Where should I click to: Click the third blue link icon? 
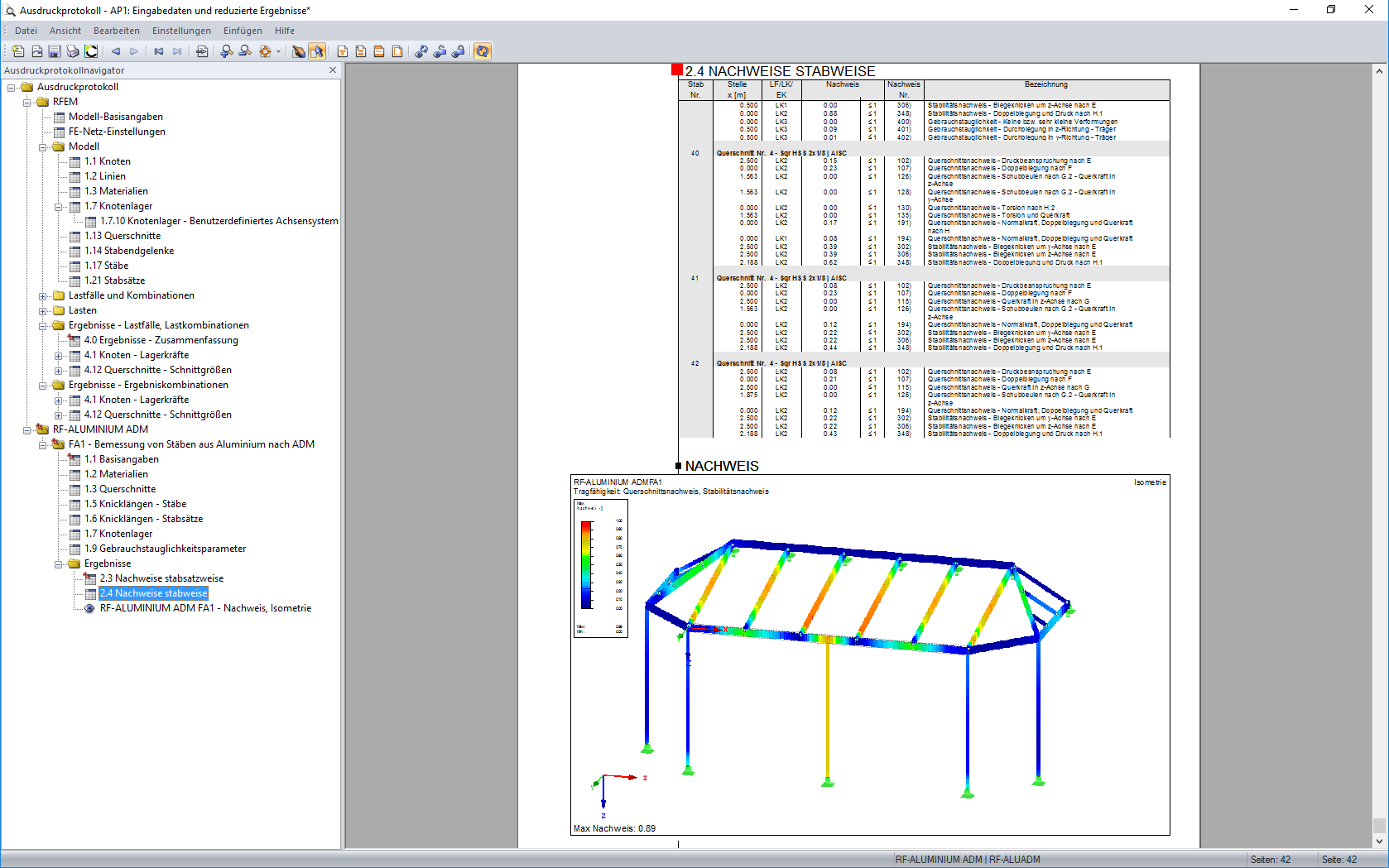click(x=458, y=51)
